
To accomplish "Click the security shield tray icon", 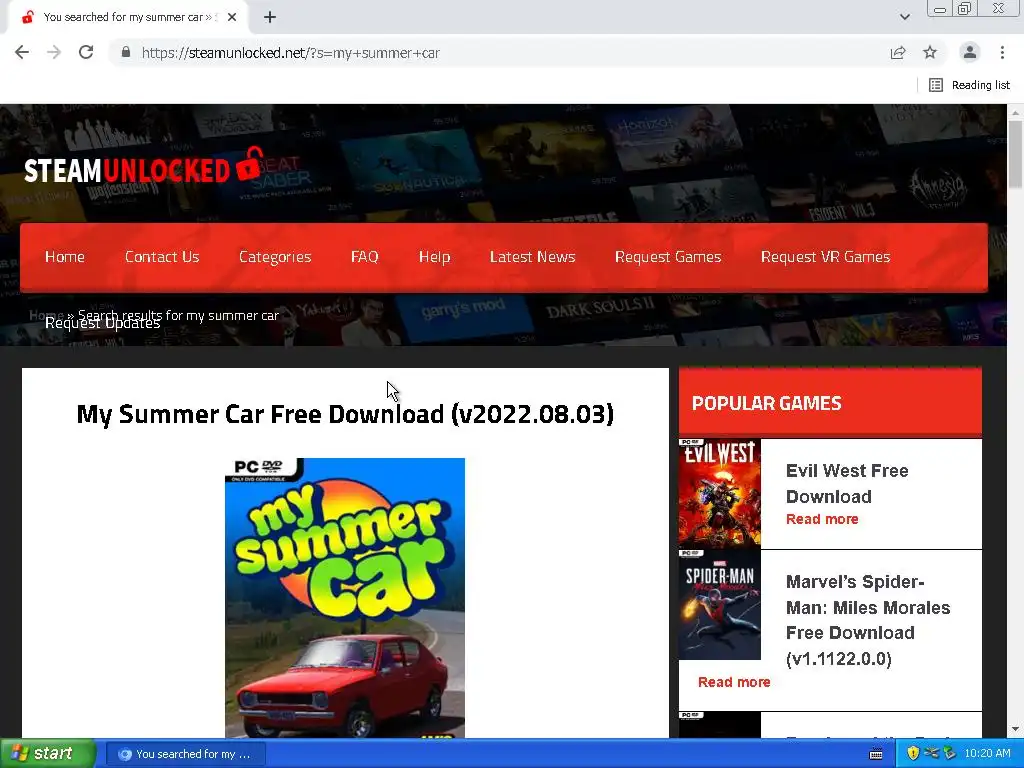I will pos(913,754).
